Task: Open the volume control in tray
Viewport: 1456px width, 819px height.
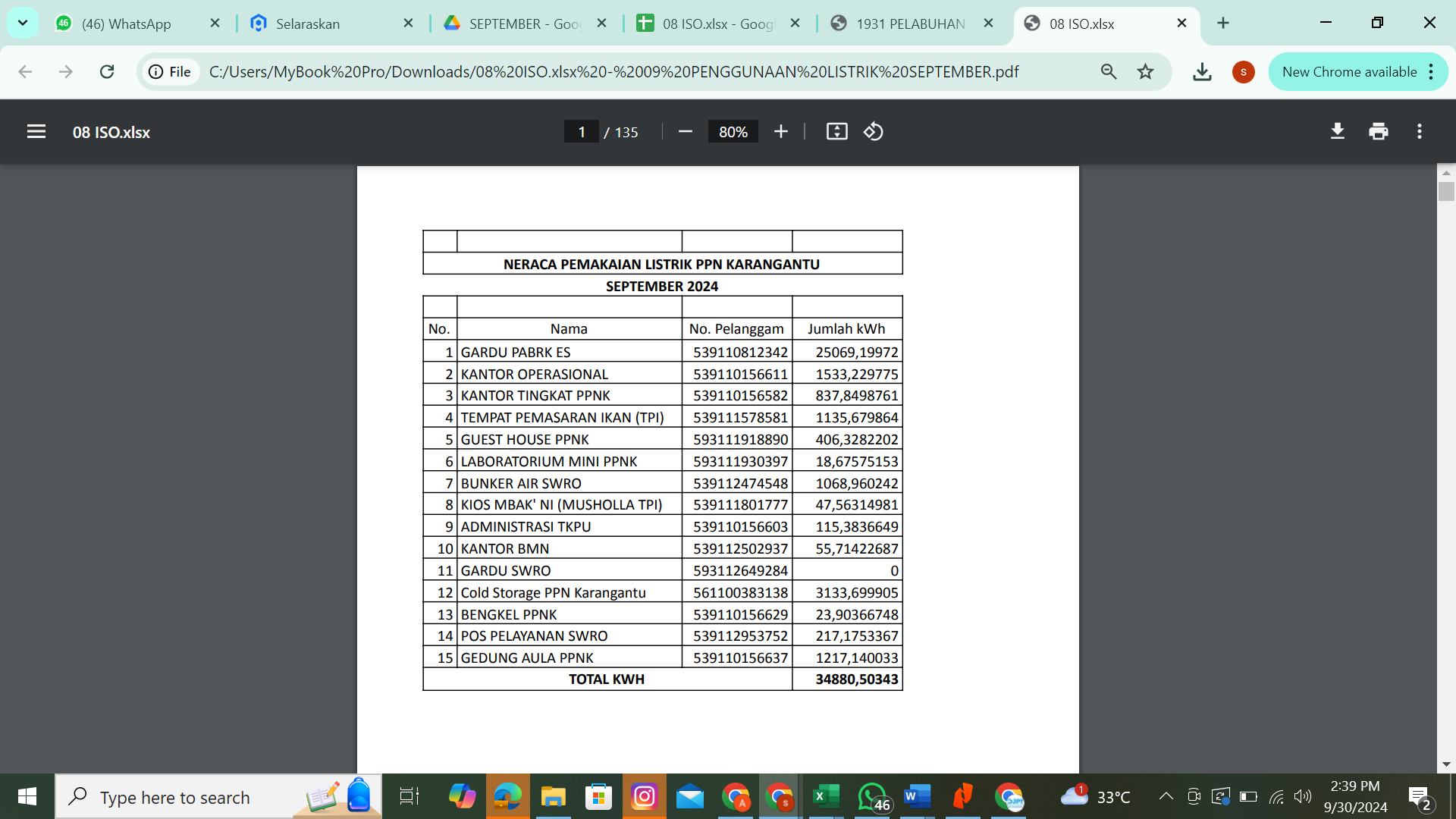Action: coord(1303,796)
